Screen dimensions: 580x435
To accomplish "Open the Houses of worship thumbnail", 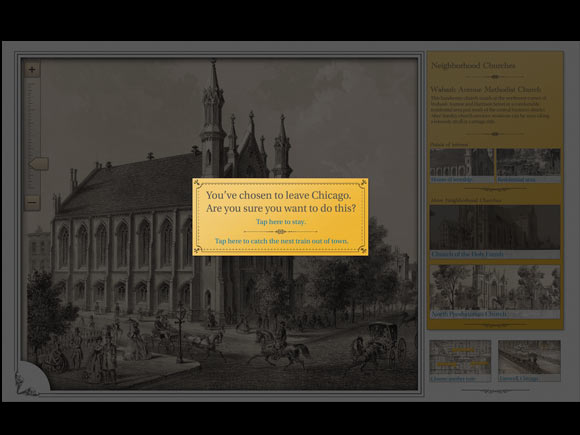I will [462, 162].
